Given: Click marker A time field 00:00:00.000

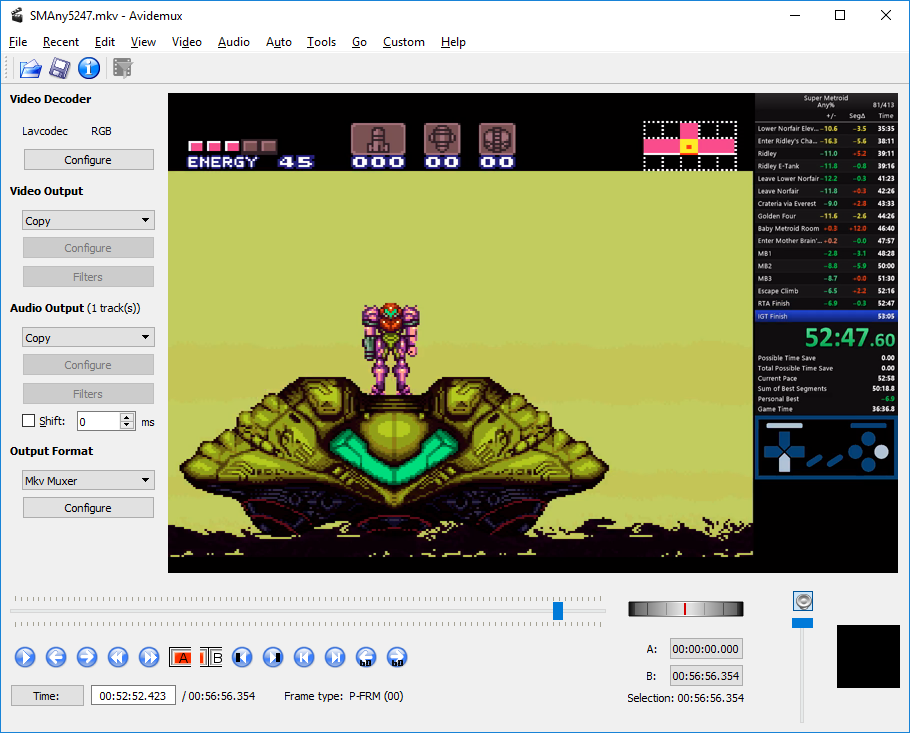Looking at the screenshot, I should coord(706,649).
